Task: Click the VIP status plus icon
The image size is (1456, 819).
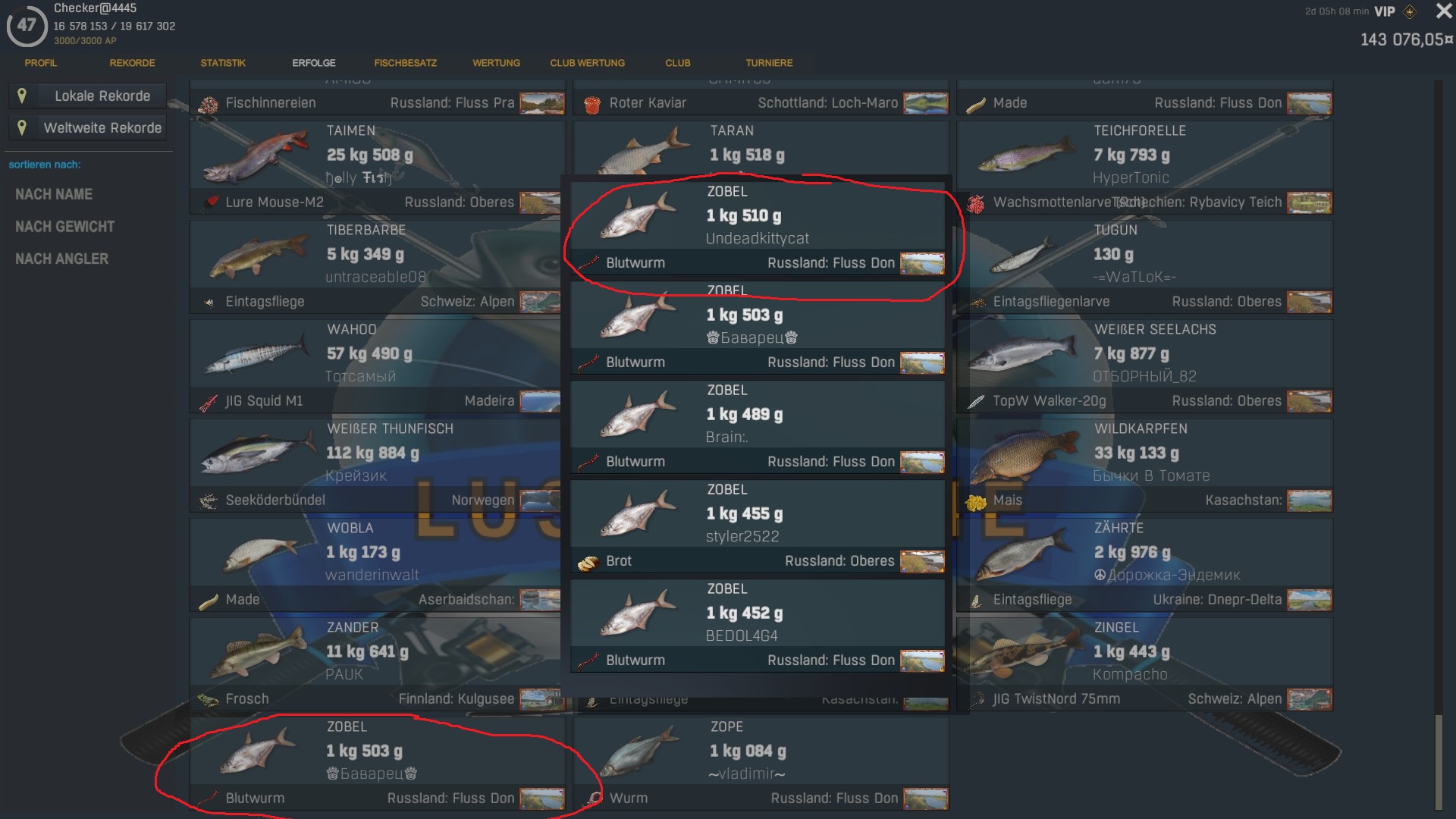Action: [x=1410, y=11]
